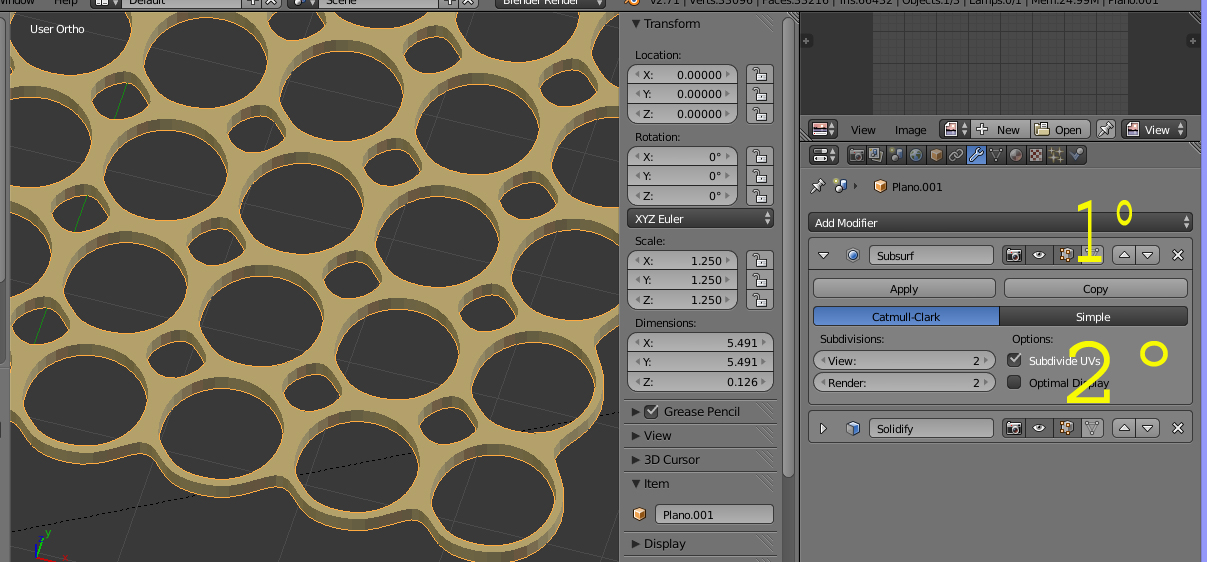Remove the Solidify modifier with its X

[x=1177, y=428]
